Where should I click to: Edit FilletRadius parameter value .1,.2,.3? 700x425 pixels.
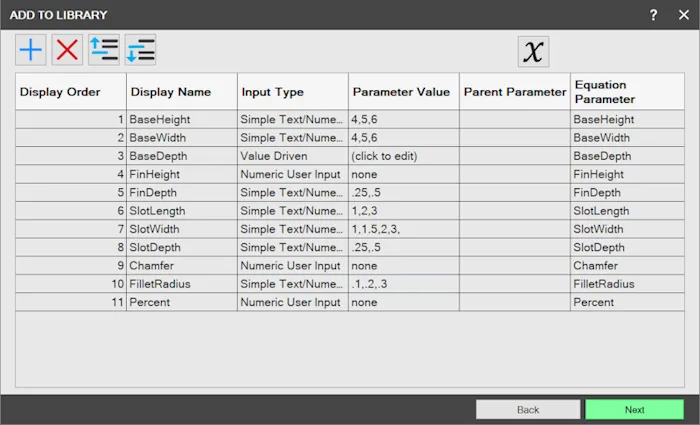click(404, 284)
